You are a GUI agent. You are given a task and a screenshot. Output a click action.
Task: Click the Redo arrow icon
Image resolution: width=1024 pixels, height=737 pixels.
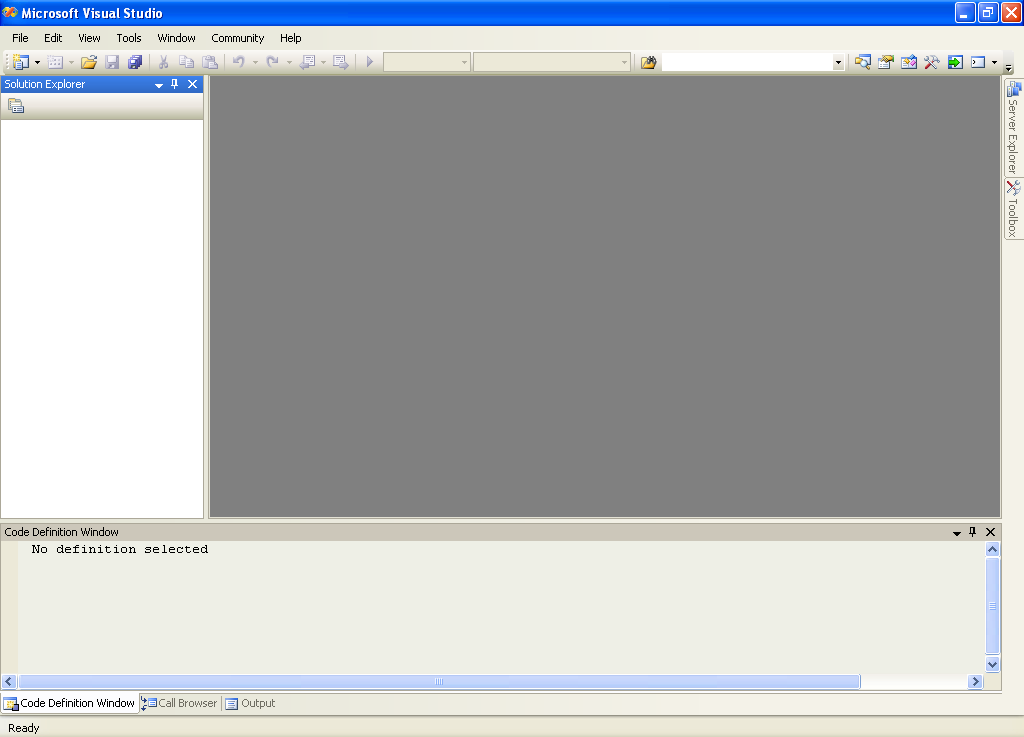[x=272, y=62]
